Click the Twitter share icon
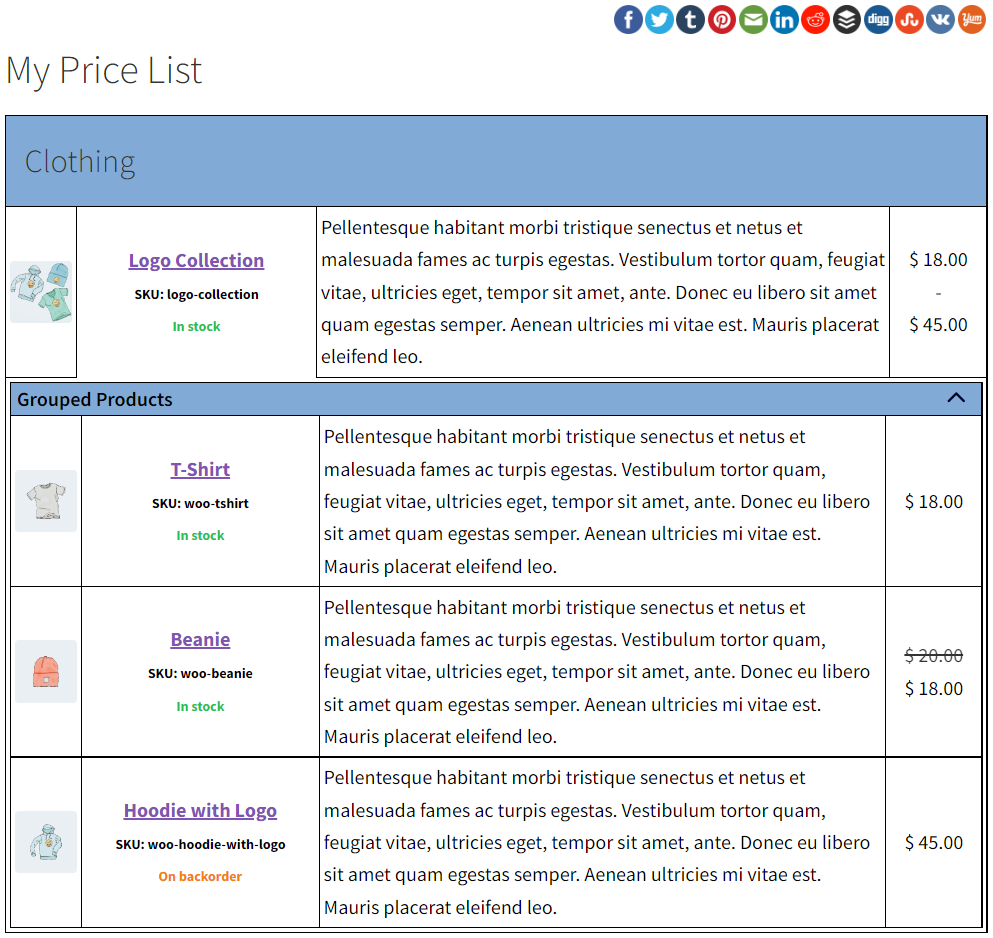Image resolution: width=993 pixels, height=938 pixels. [659, 19]
